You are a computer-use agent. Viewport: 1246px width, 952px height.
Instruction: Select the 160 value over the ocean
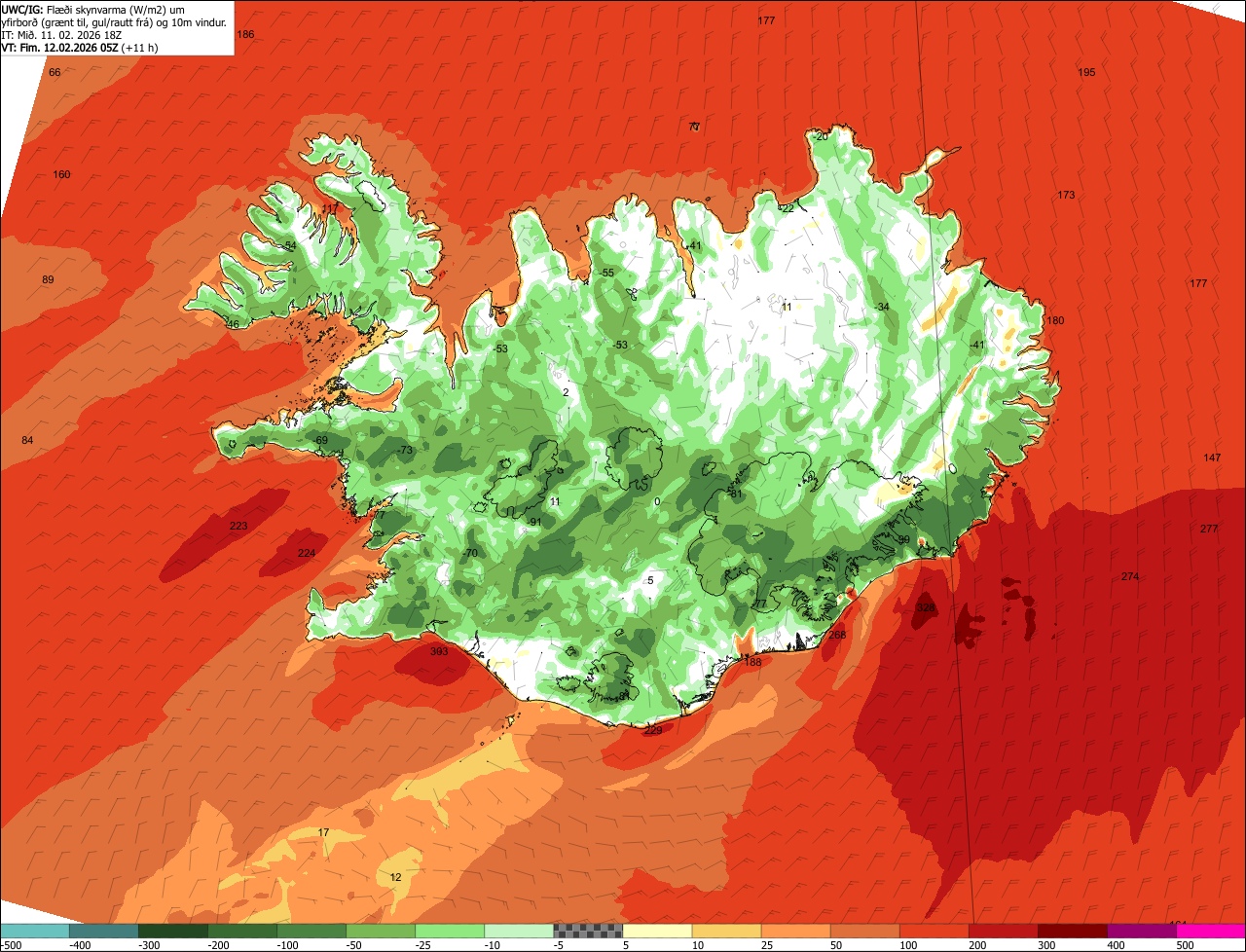click(x=61, y=174)
